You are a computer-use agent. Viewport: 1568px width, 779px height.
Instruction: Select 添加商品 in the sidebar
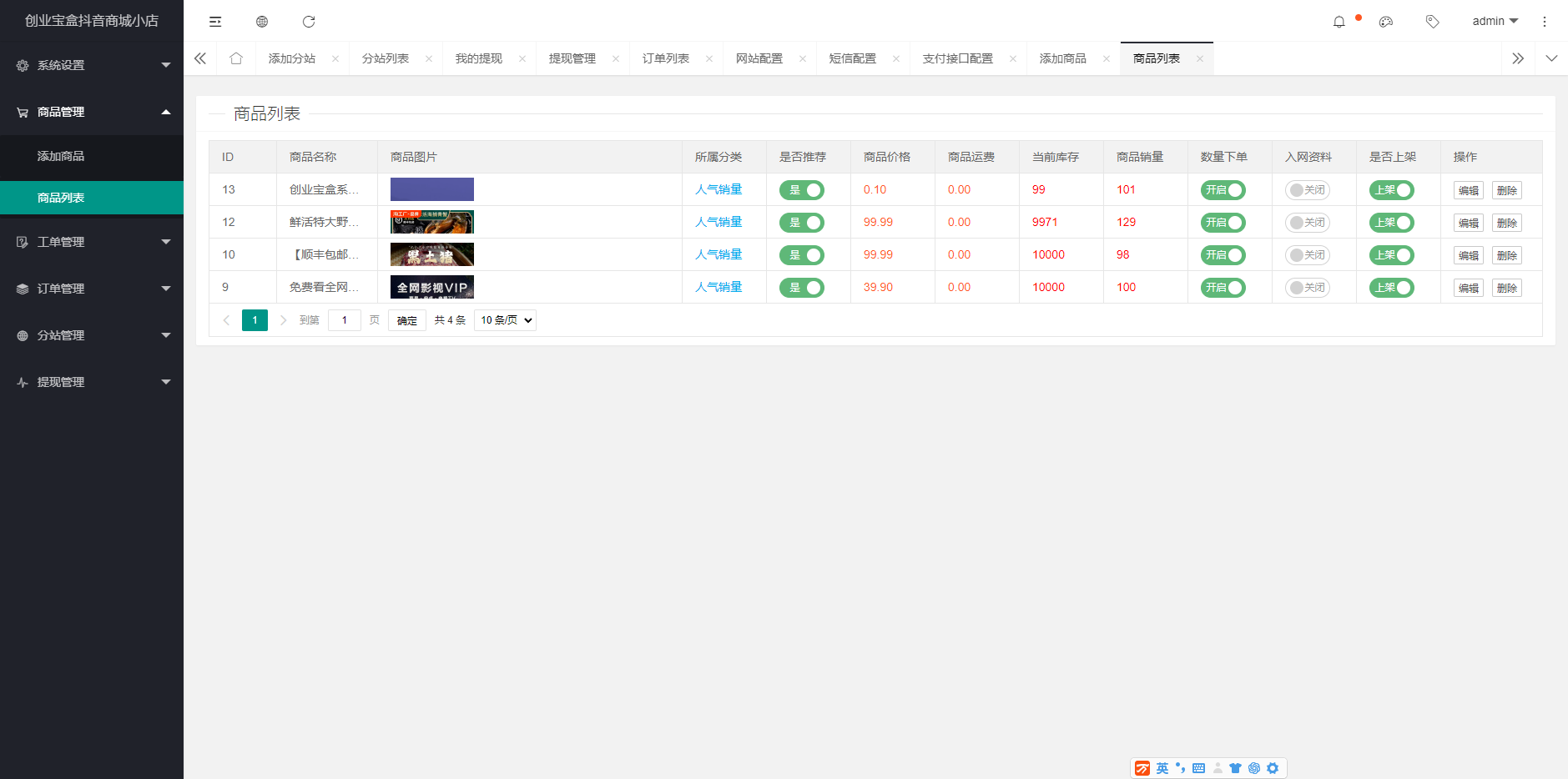point(61,156)
